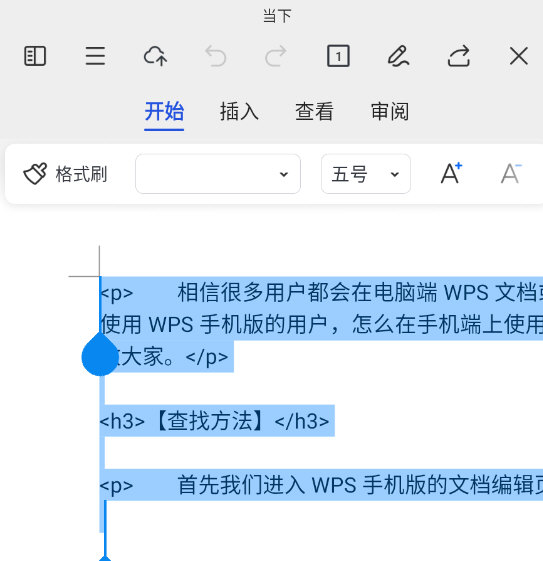Click the redo arrow icon
The image size is (543, 561).
tap(276, 56)
